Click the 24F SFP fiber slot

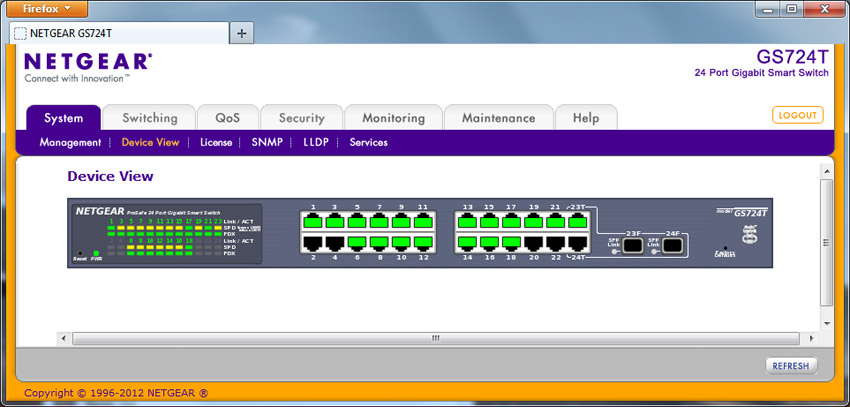(672, 246)
